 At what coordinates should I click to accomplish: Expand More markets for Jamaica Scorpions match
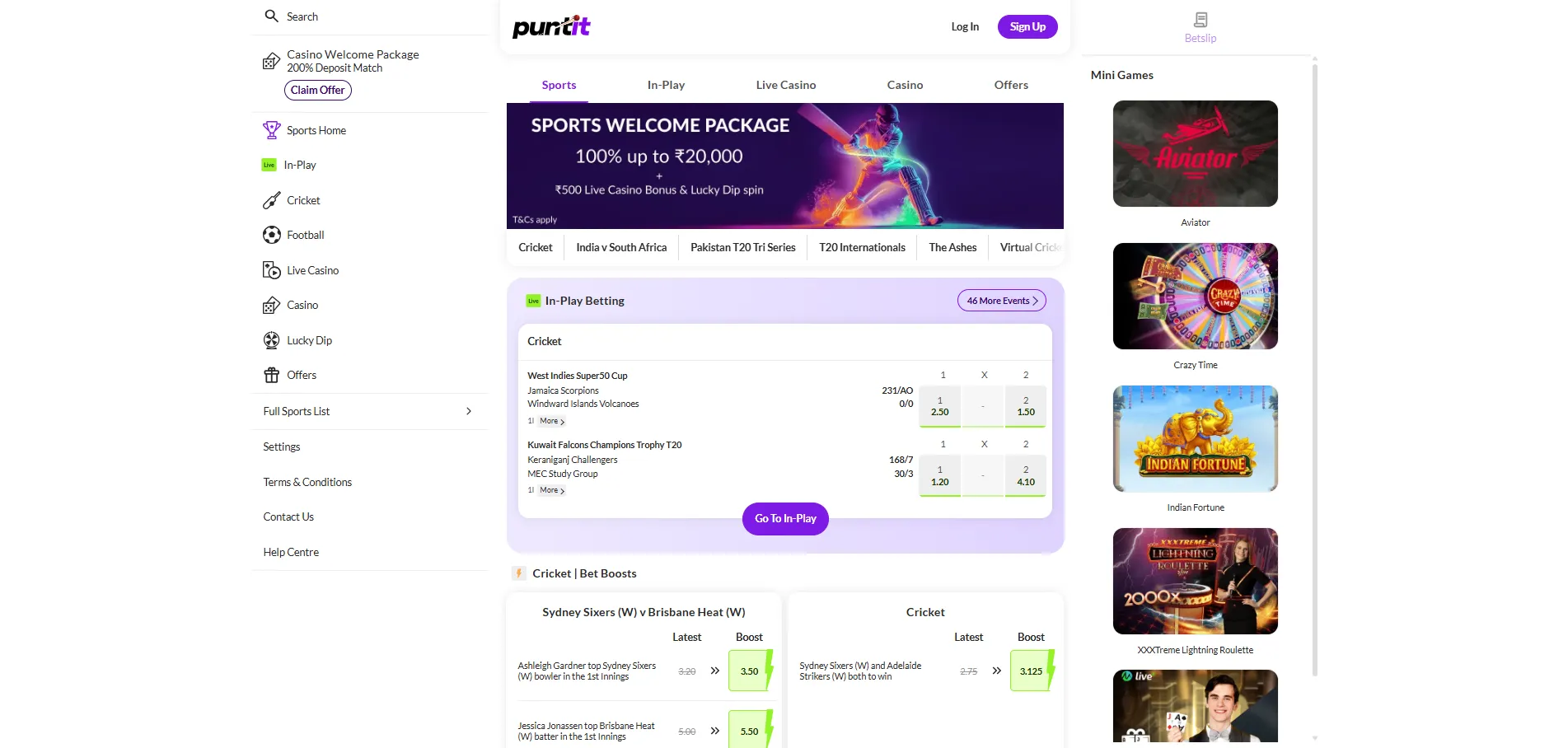tap(551, 421)
